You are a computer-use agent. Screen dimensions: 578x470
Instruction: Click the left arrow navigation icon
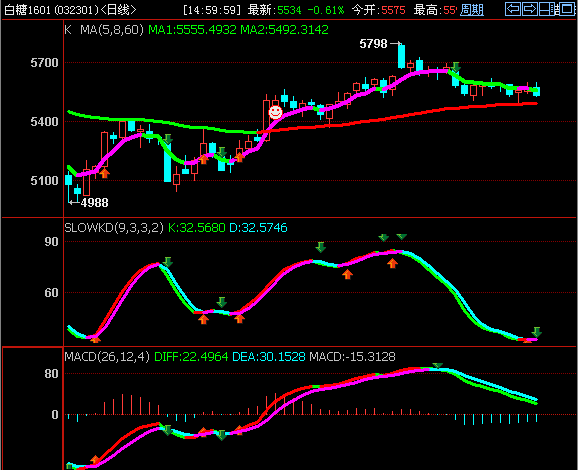[x=513, y=9]
